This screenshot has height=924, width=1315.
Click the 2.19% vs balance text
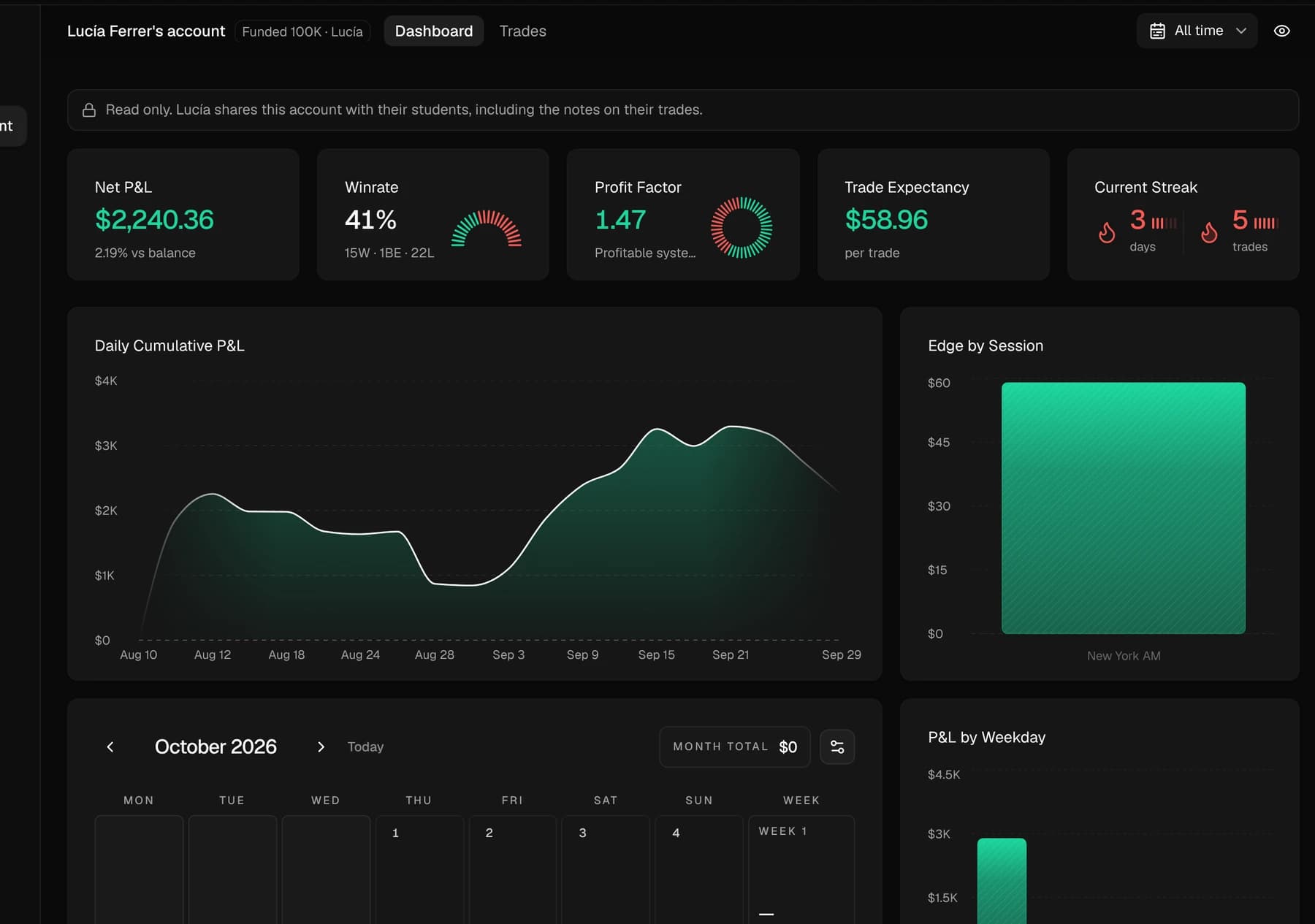(145, 253)
